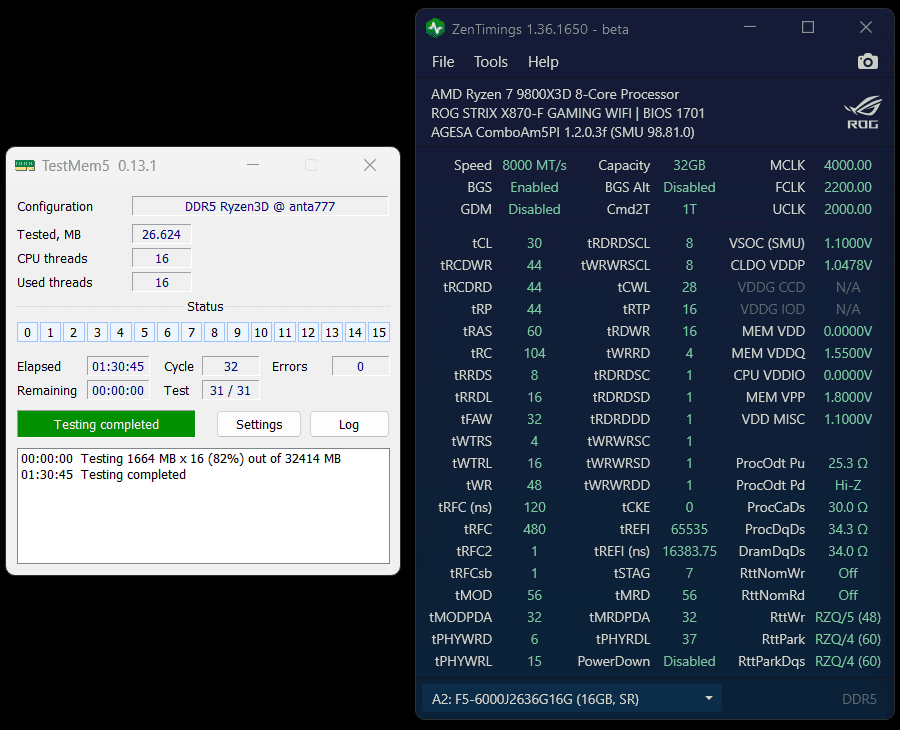900x730 pixels.
Task: Click the AGESA ComboAm5PI version line
Action: click(562, 132)
